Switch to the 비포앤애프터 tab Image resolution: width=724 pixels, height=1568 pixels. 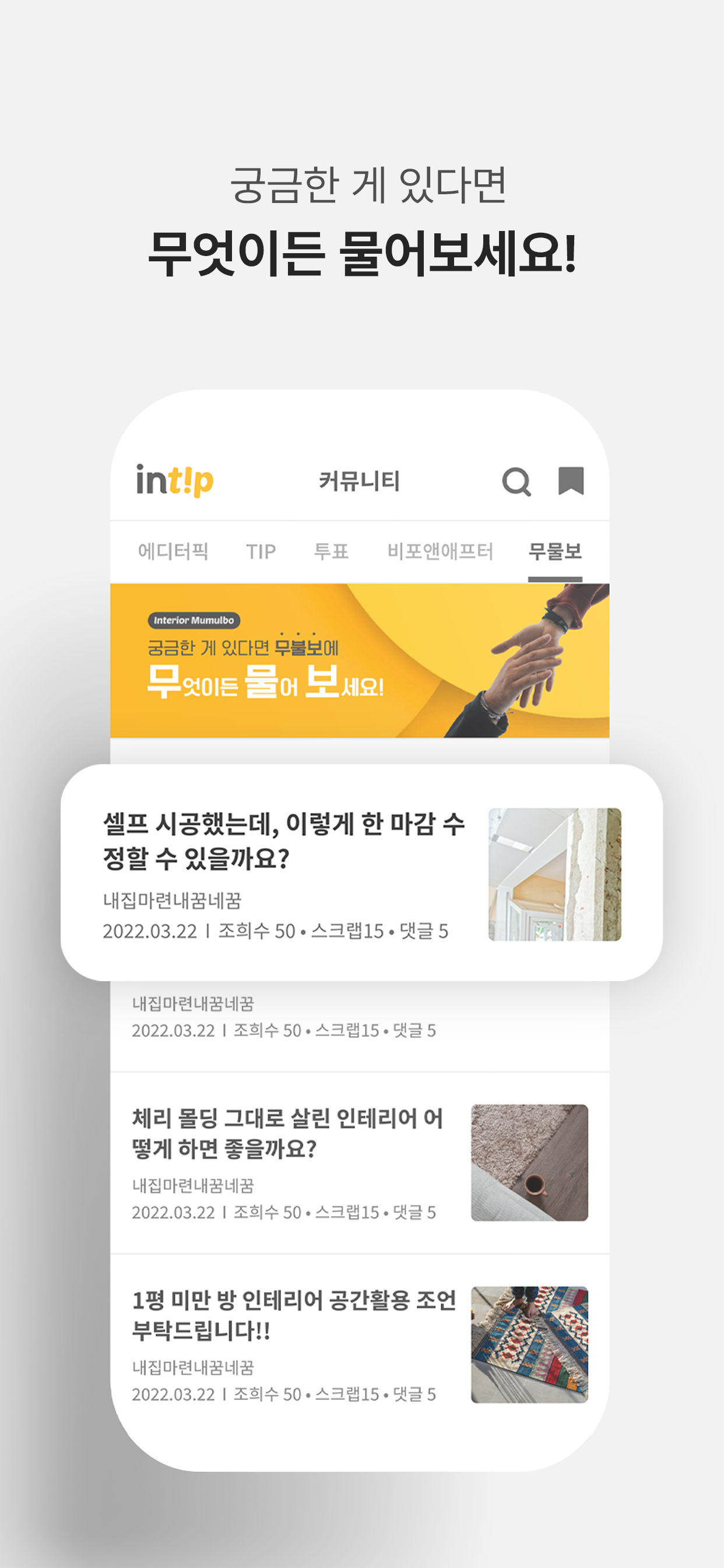pos(440,551)
